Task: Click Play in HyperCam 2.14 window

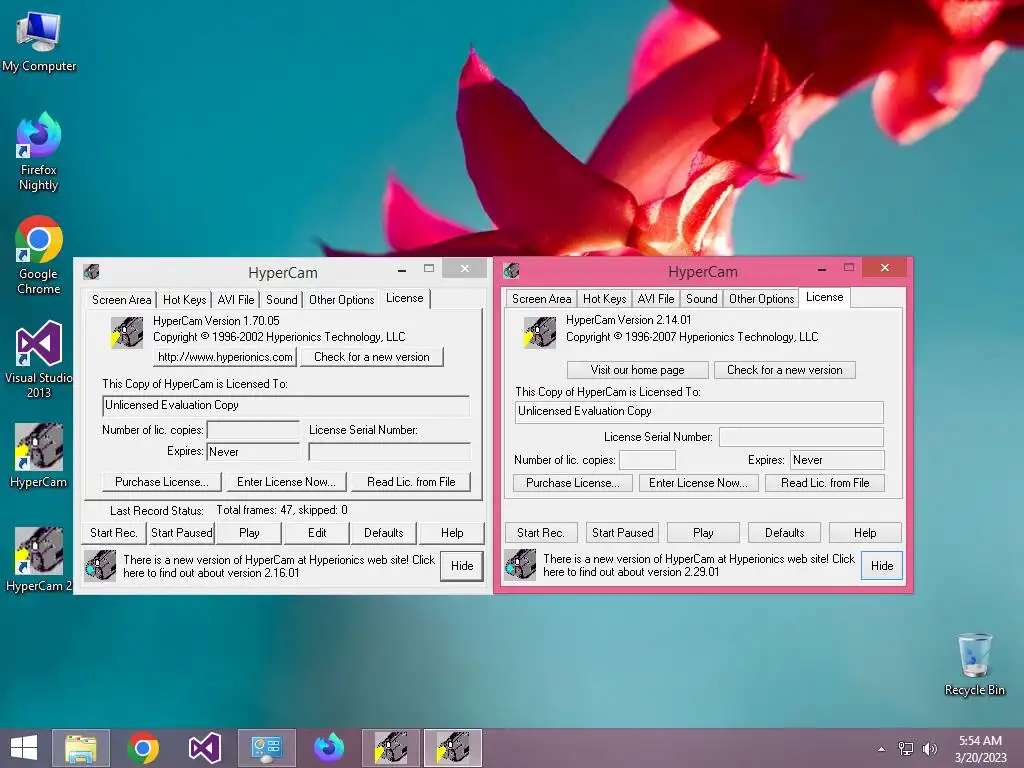Action: (x=703, y=533)
